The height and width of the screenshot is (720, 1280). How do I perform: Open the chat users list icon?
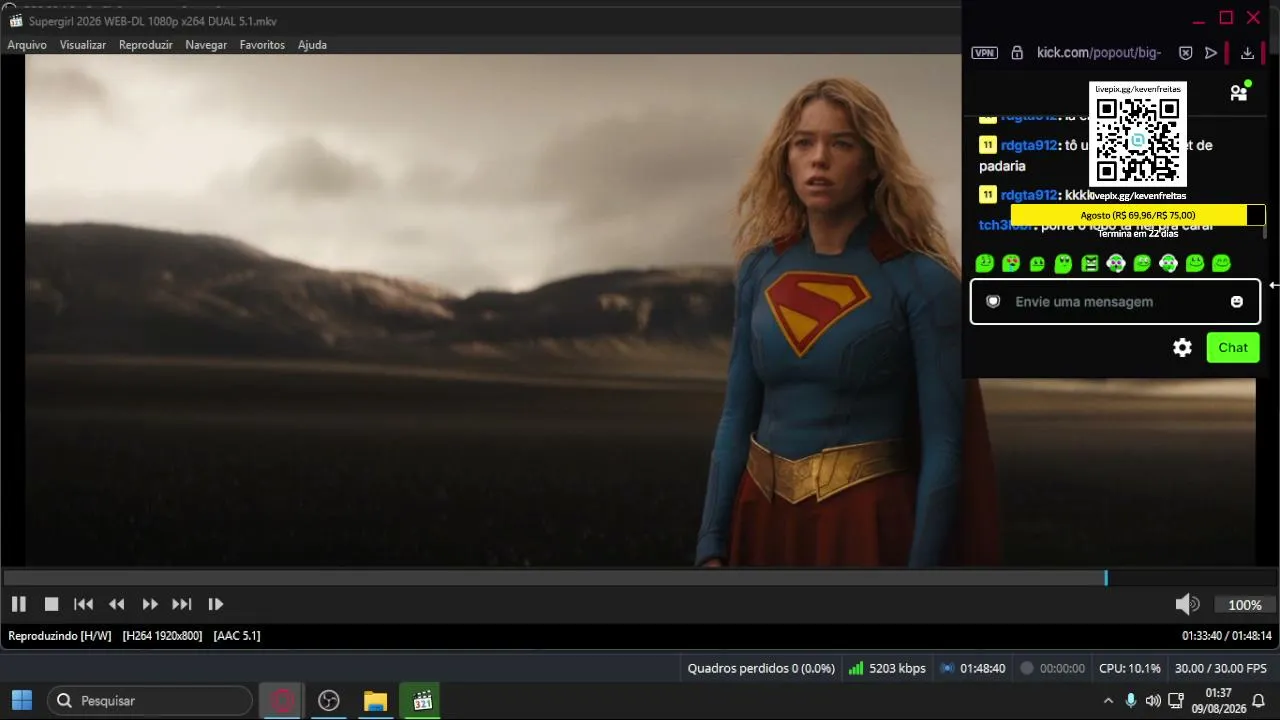coord(1239,93)
